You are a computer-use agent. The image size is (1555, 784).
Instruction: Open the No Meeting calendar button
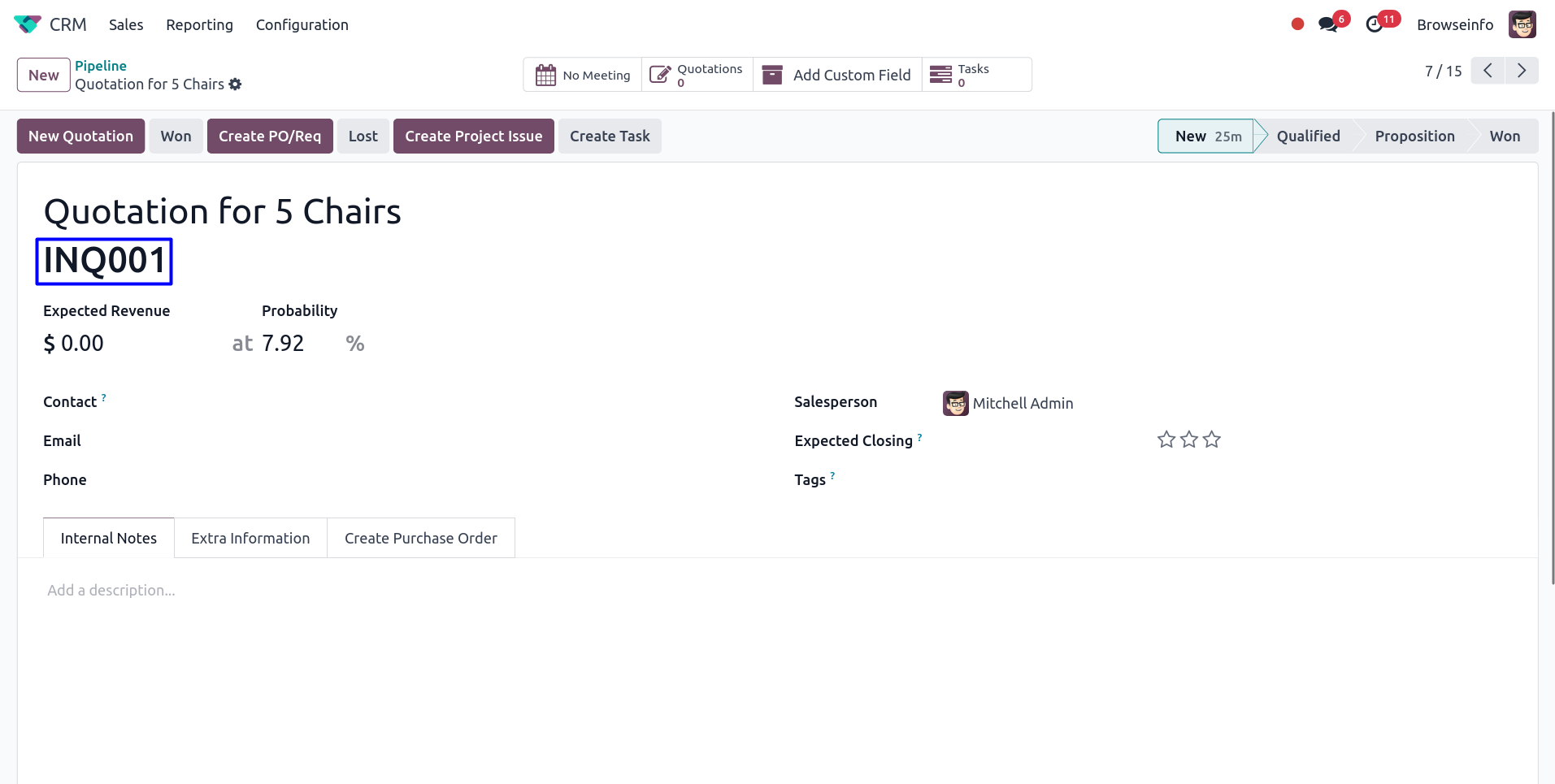point(583,75)
